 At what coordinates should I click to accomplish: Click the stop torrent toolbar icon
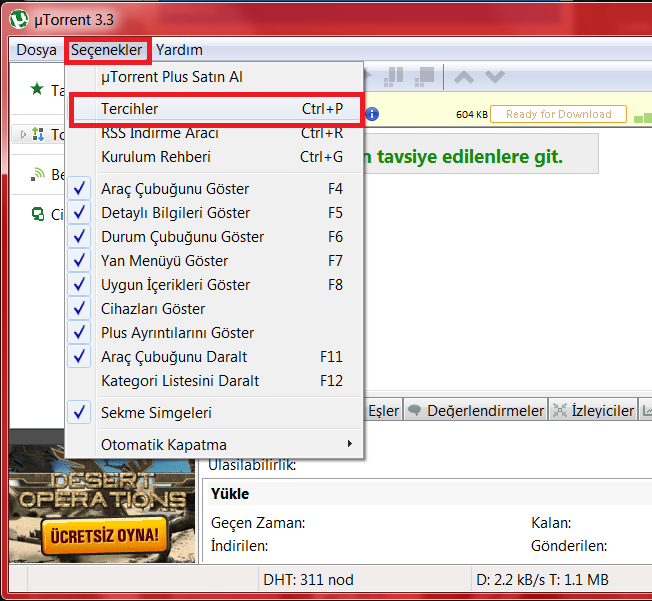pos(425,77)
